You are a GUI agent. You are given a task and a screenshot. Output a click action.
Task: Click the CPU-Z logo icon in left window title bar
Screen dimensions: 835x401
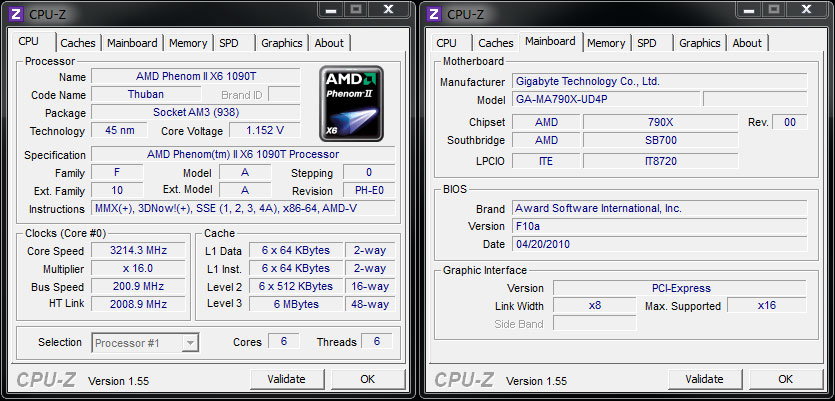(x=17, y=13)
